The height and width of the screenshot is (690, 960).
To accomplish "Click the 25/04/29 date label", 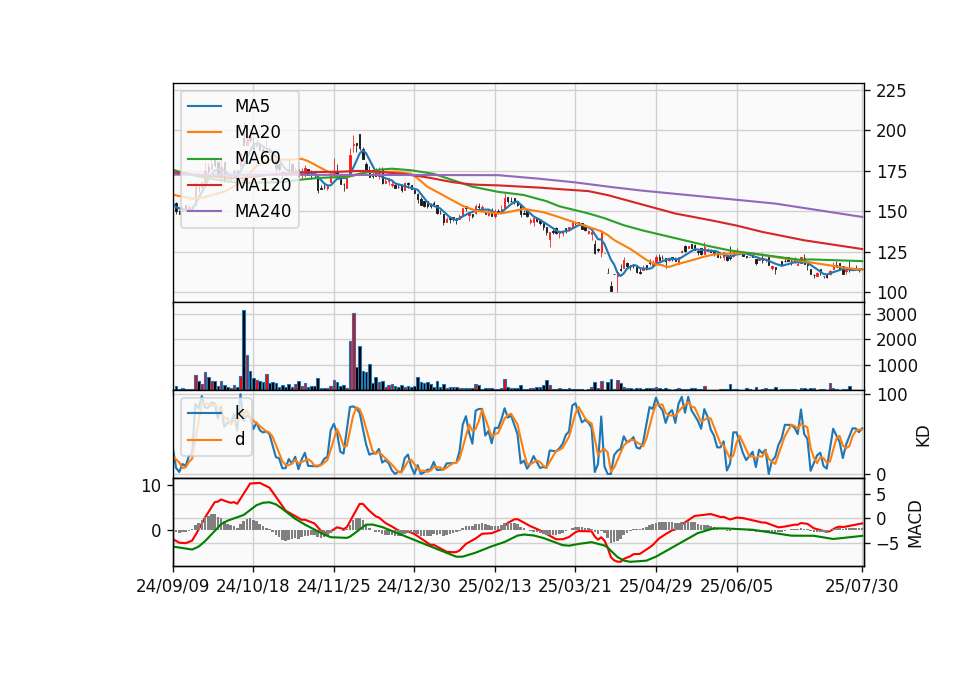I will (x=656, y=586).
